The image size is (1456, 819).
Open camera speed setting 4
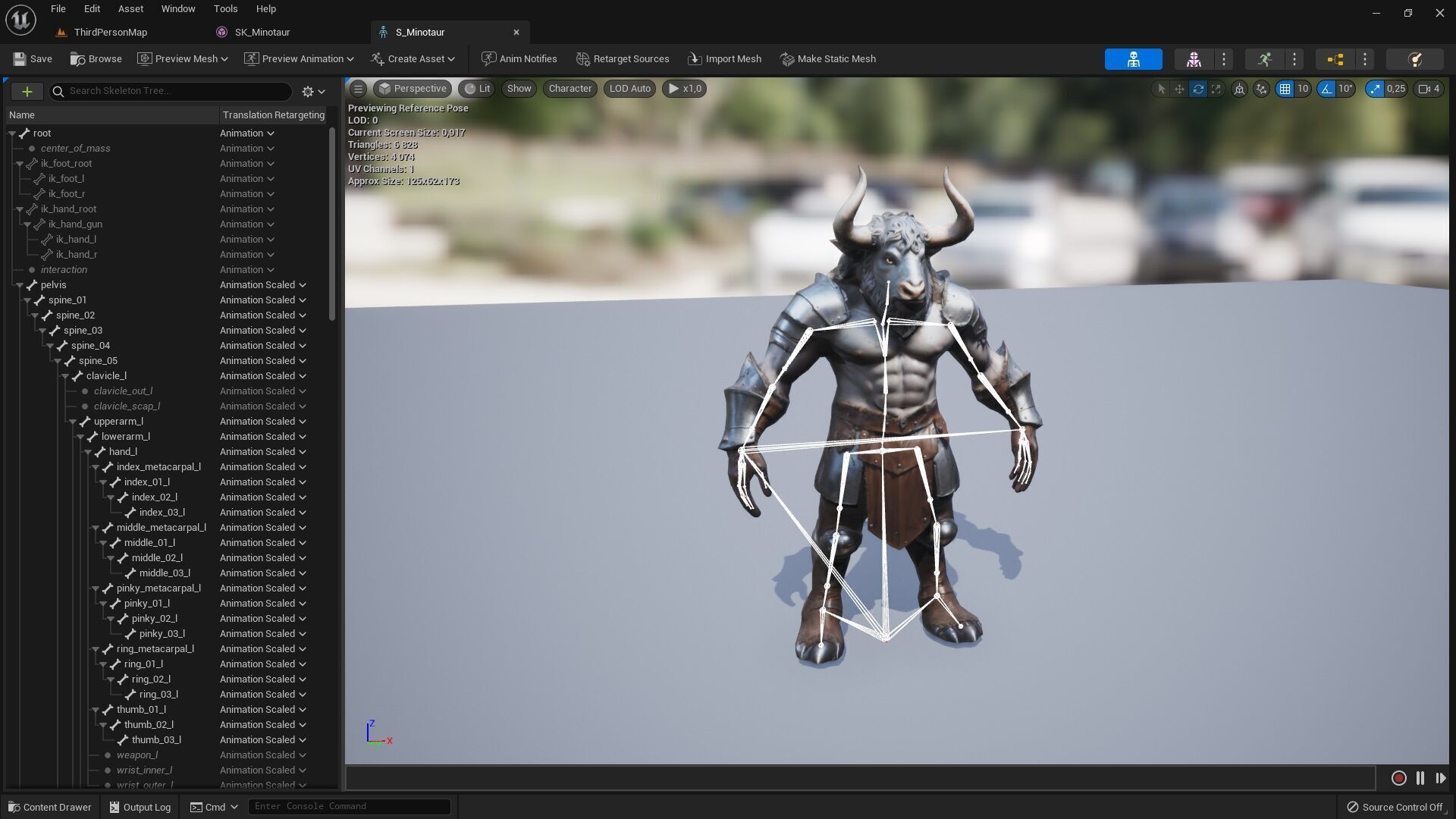point(1429,89)
